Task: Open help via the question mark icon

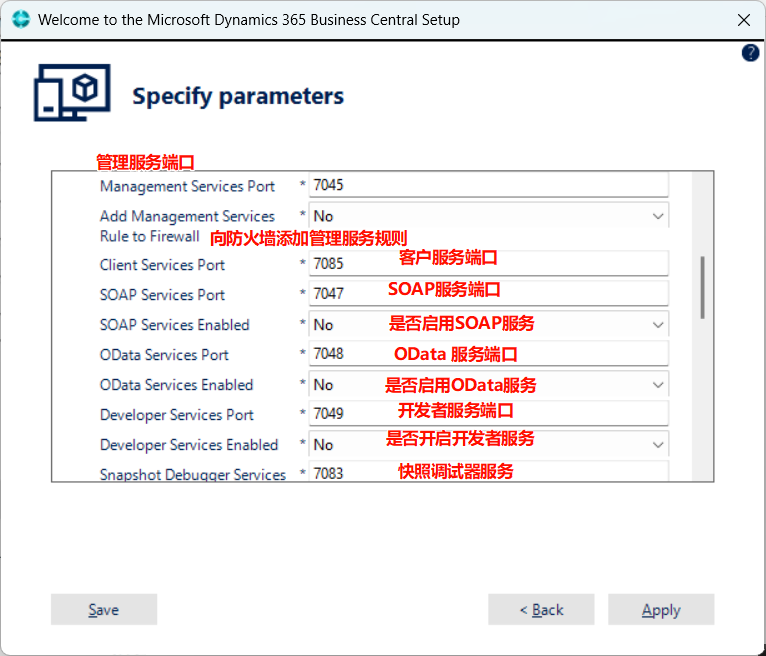Action: click(750, 53)
